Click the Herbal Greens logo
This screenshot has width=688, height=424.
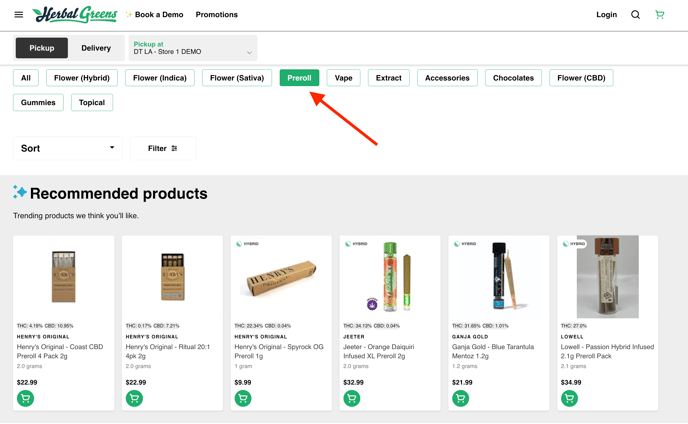click(x=75, y=14)
